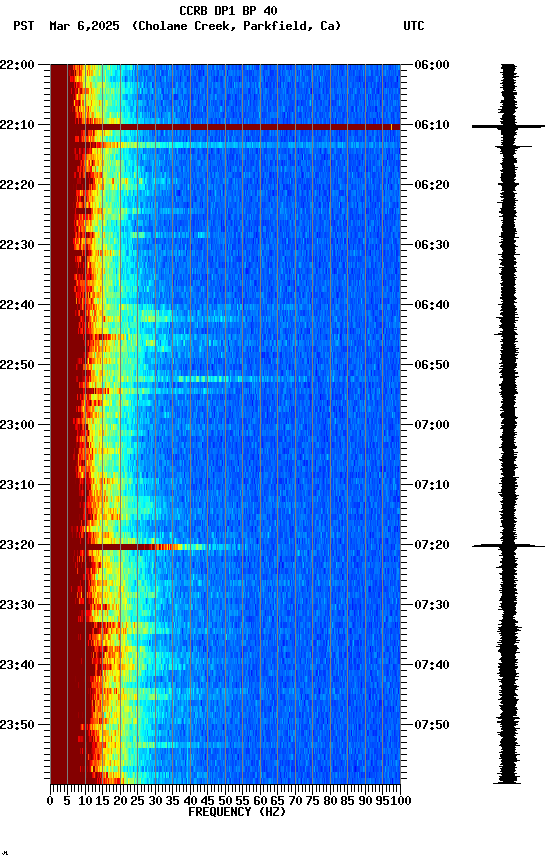Click the 07:50 UTC time label

432,726
